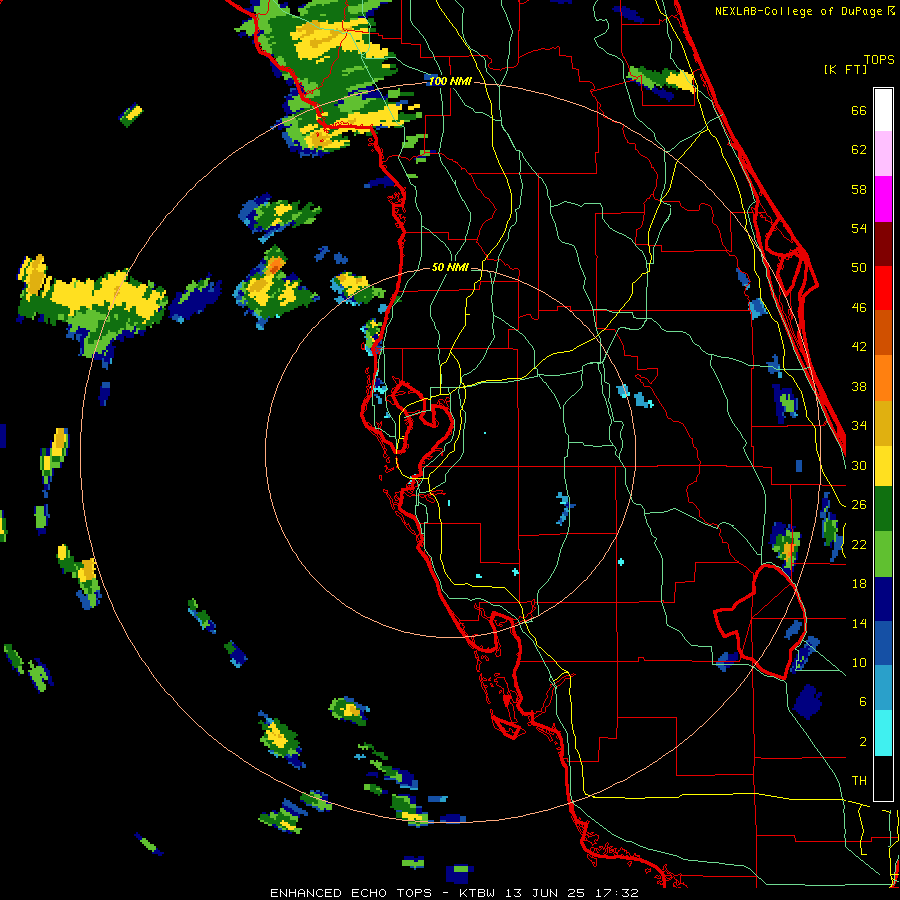Choose the dark orange swatch near 42

pos(883,333)
